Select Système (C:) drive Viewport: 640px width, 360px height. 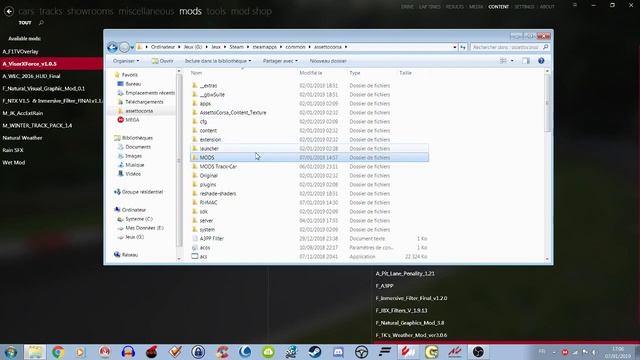pos(135,219)
